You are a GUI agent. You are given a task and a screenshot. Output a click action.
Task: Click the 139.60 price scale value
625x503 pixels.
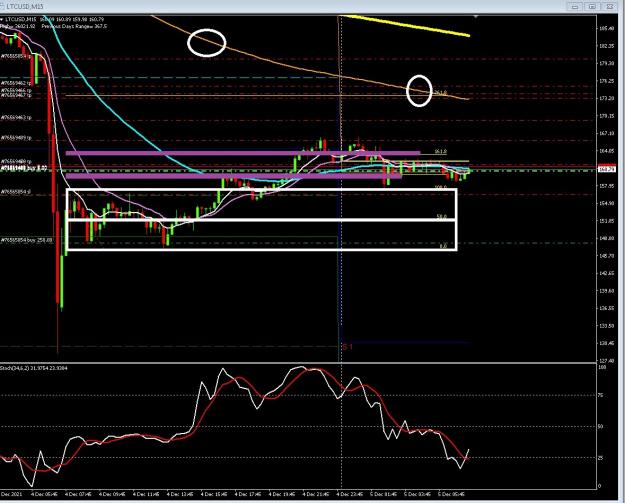(606, 291)
